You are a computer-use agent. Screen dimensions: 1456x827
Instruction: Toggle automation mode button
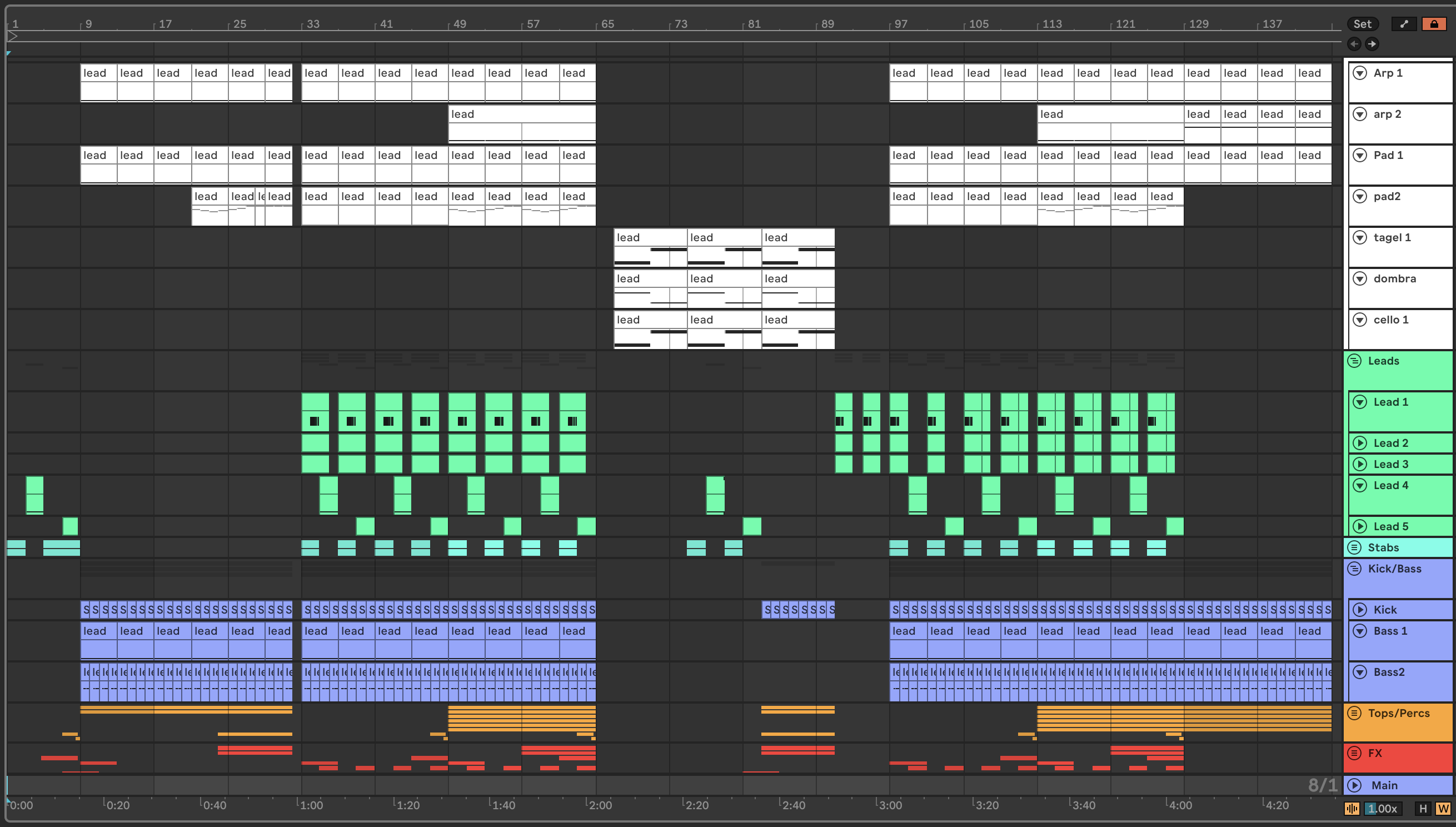pos(1404,24)
